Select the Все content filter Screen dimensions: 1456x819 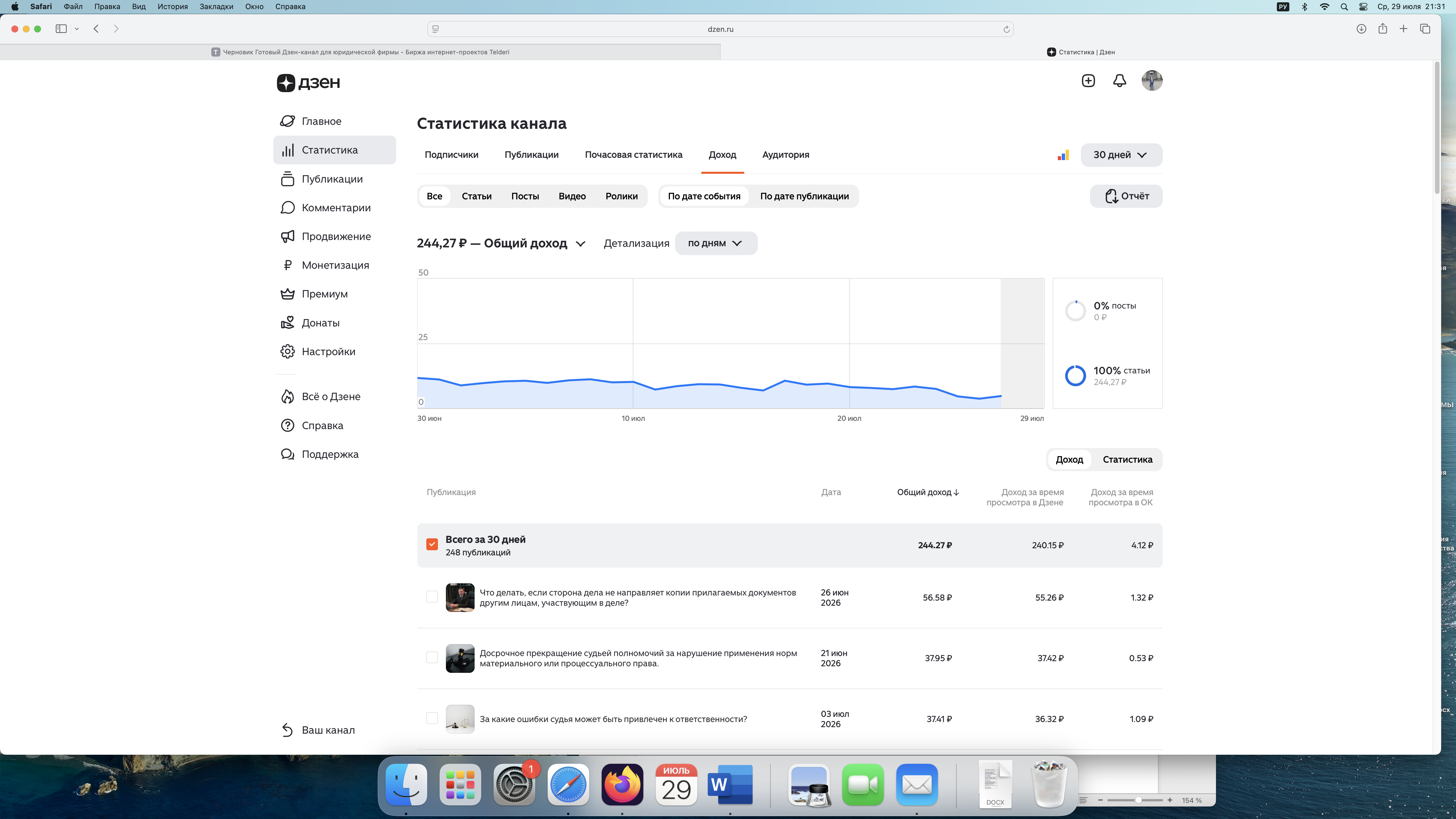coord(434,196)
